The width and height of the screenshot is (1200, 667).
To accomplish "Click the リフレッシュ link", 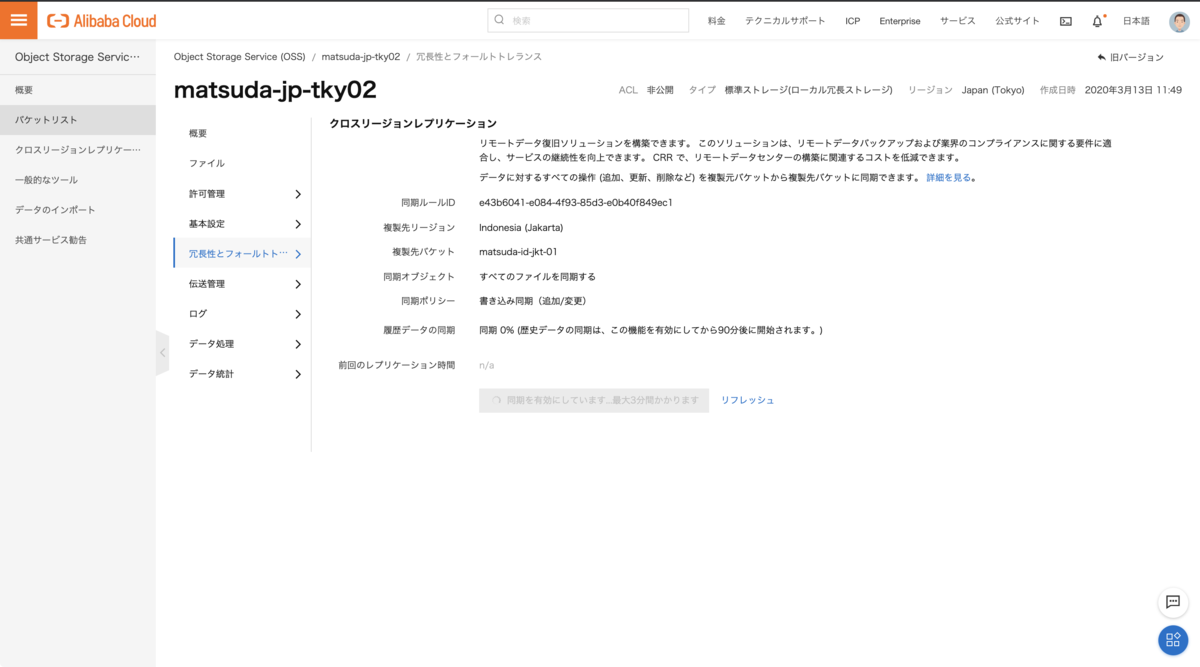I will [747, 400].
